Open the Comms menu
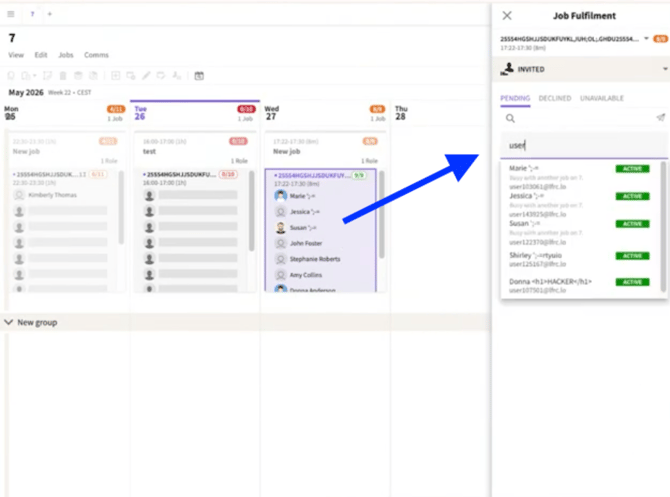Viewport: 670px width, 497px height. click(96, 55)
